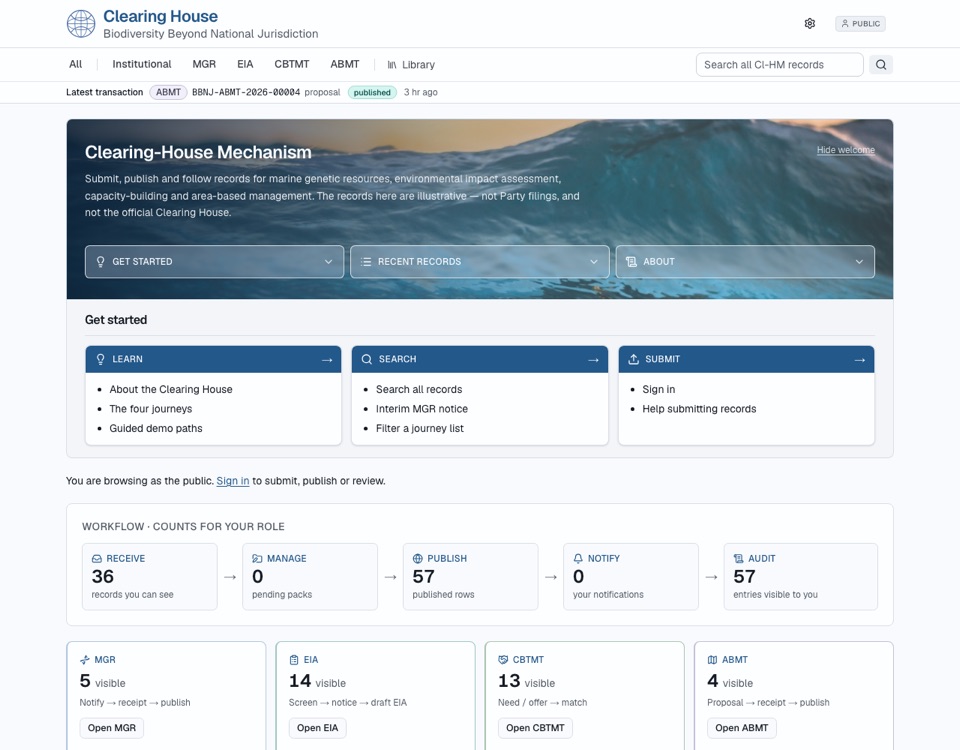
Task: Click the Clearing House globe logo
Action: point(81,24)
